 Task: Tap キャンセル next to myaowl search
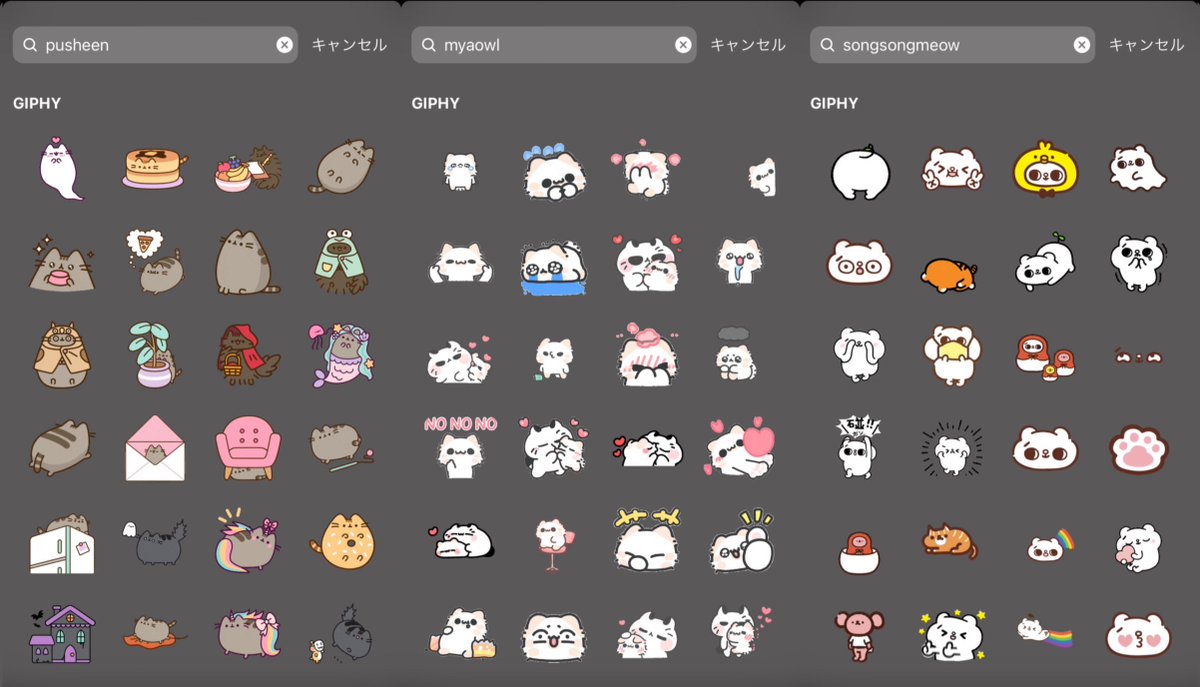(x=748, y=45)
